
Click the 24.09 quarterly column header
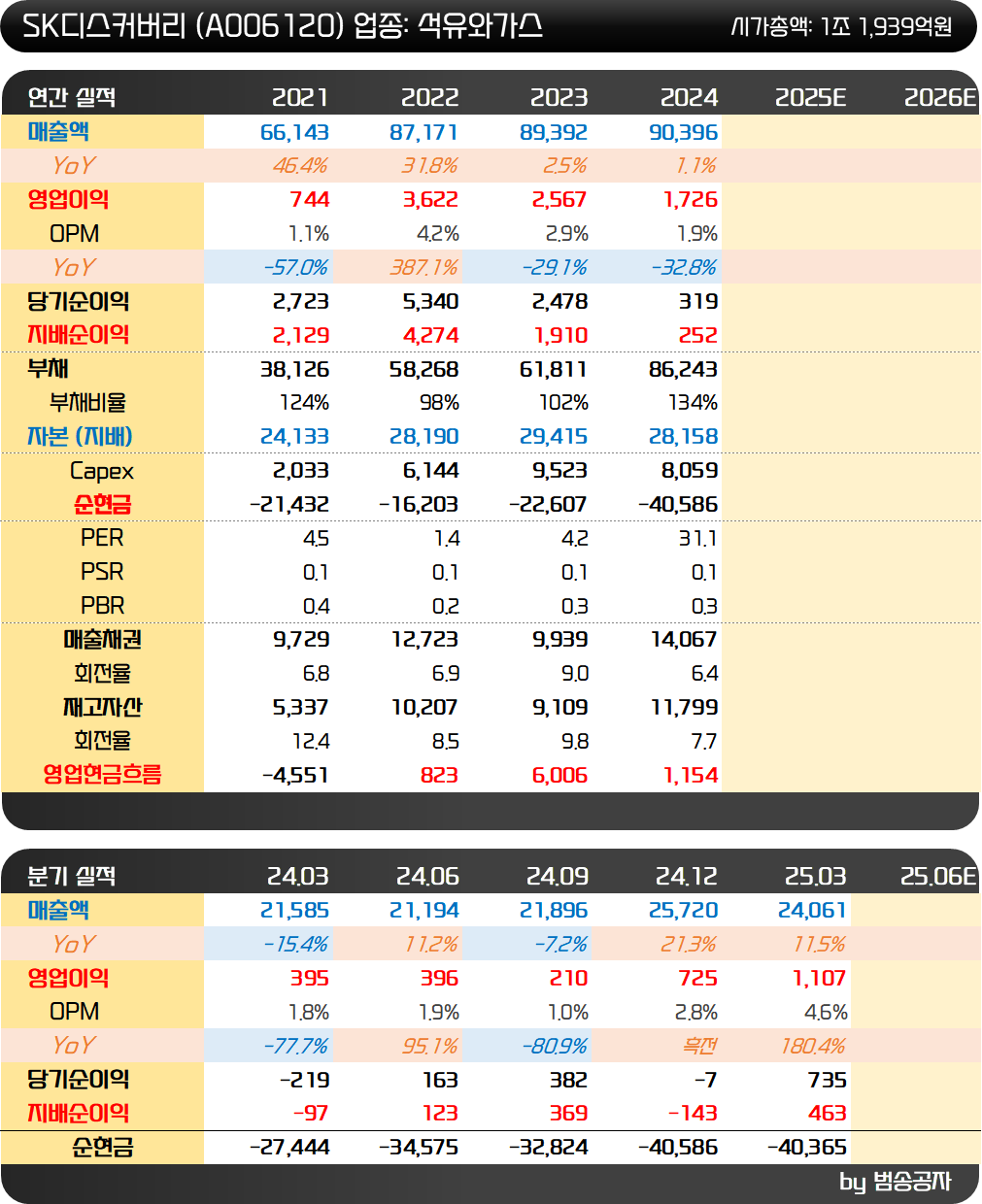(x=558, y=876)
